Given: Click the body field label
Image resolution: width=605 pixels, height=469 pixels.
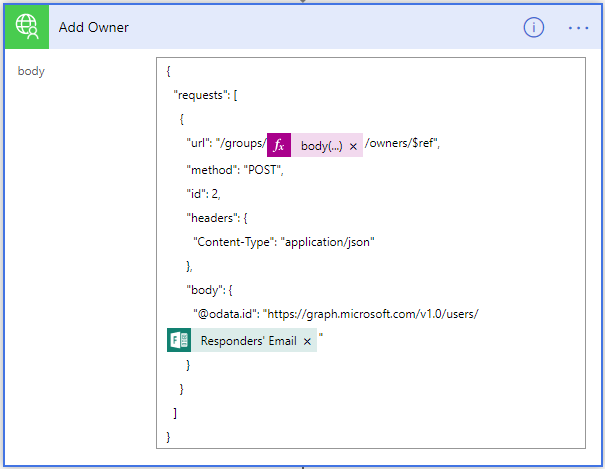Looking at the screenshot, I should (x=31, y=71).
